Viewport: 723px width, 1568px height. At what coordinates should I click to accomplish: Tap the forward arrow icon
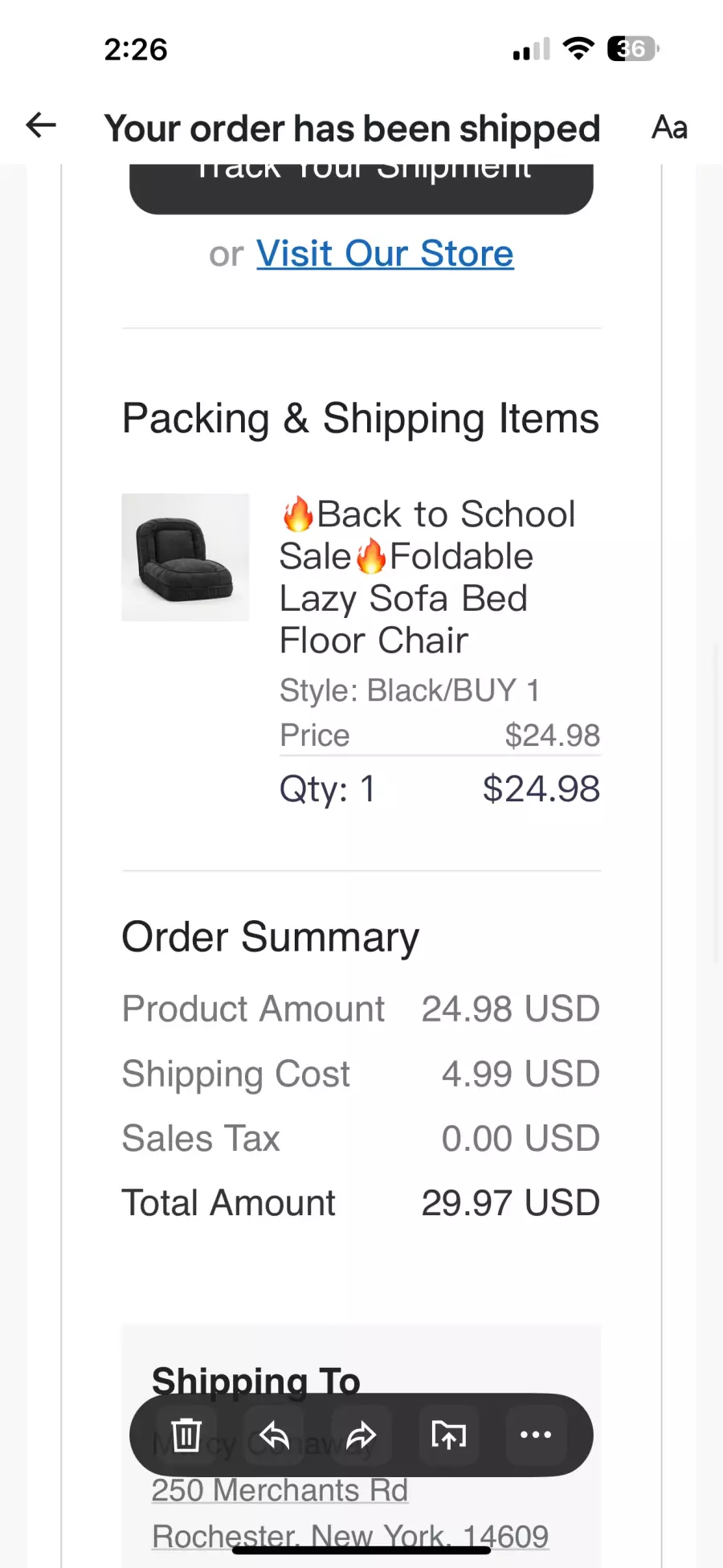361,1435
